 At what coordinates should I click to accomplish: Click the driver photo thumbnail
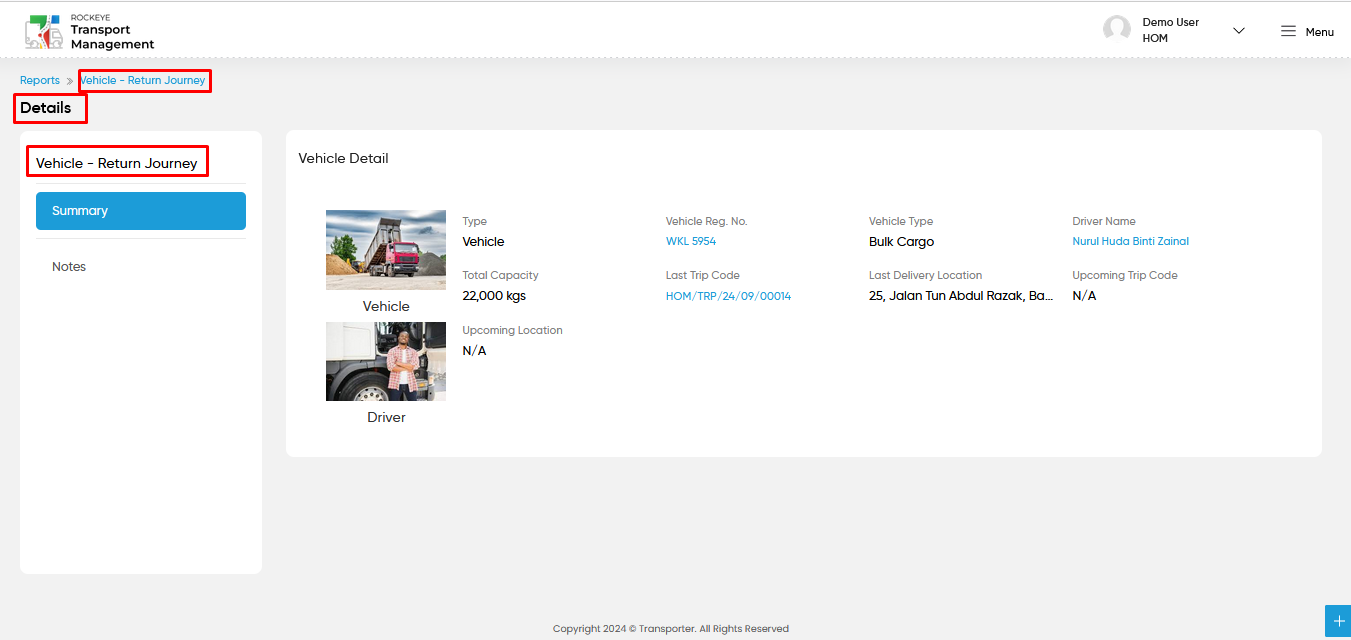pos(386,361)
